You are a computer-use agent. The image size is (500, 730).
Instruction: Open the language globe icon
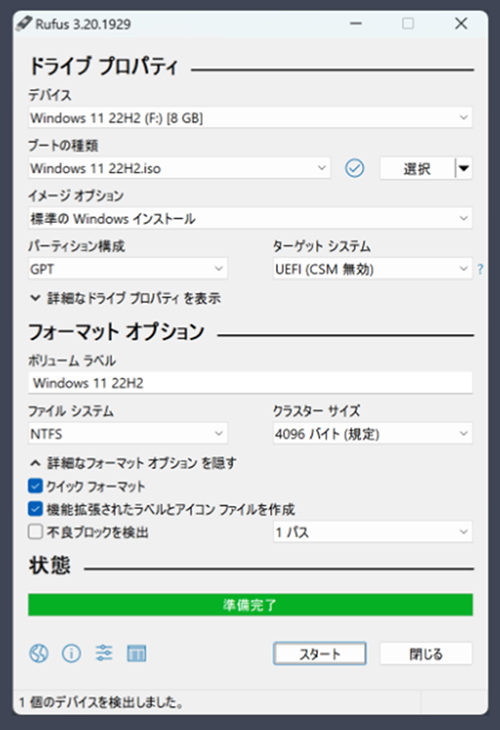(39, 654)
